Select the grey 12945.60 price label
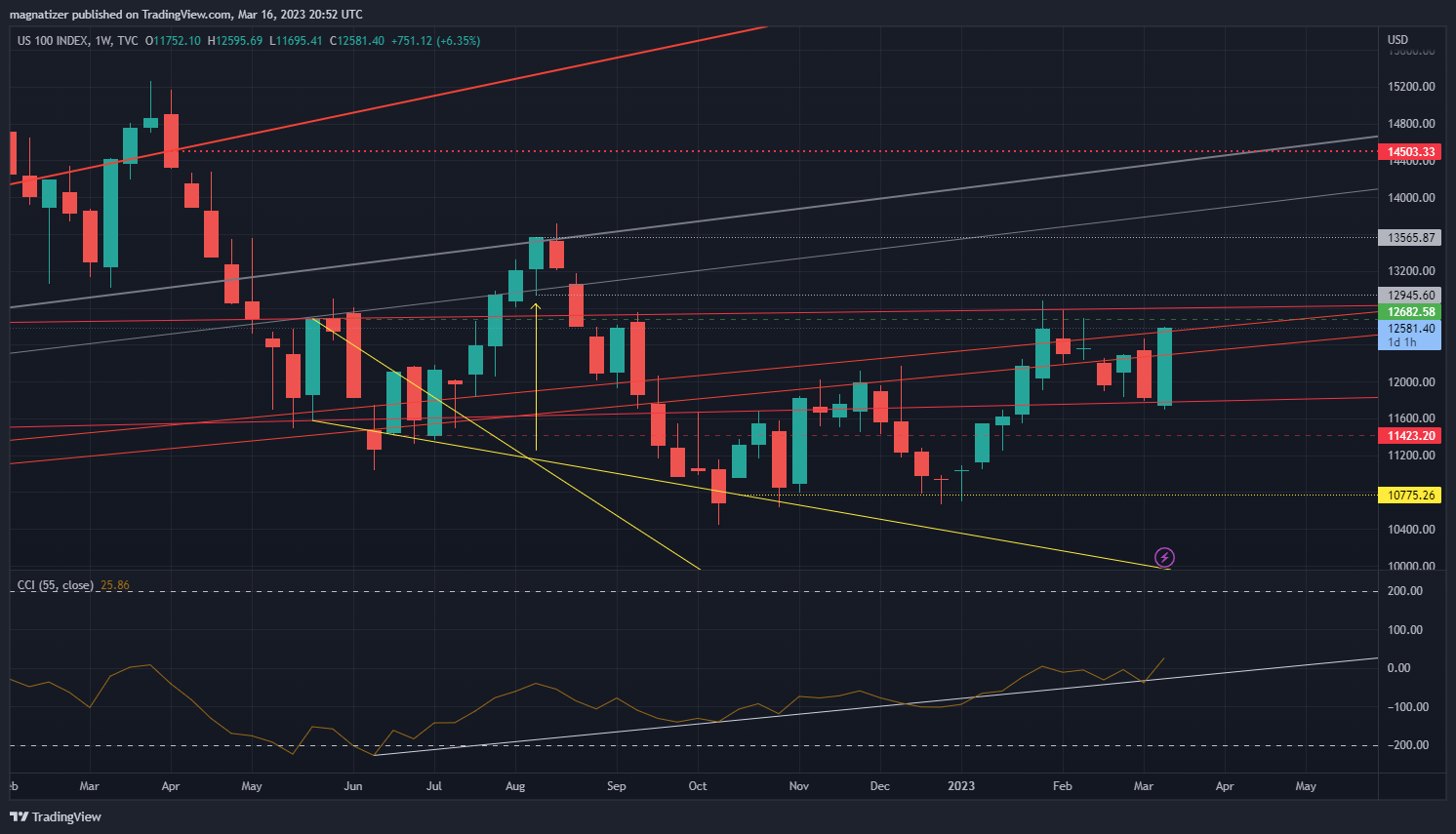The width and height of the screenshot is (1456, 834). coord(1411,296)
